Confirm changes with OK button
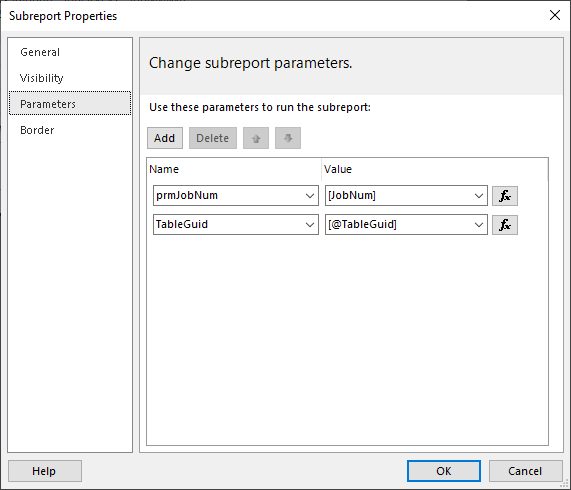 click(444, 471)
